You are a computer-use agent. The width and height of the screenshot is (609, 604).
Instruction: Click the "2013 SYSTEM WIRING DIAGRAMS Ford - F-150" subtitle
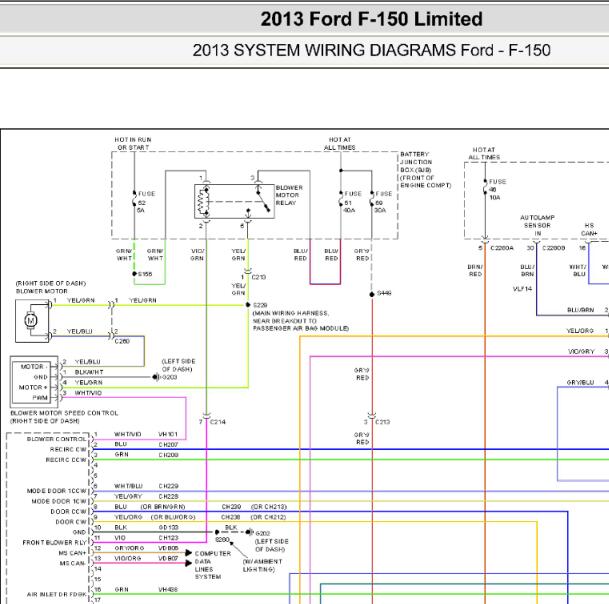pyautogui.click(x=371, y=50)
